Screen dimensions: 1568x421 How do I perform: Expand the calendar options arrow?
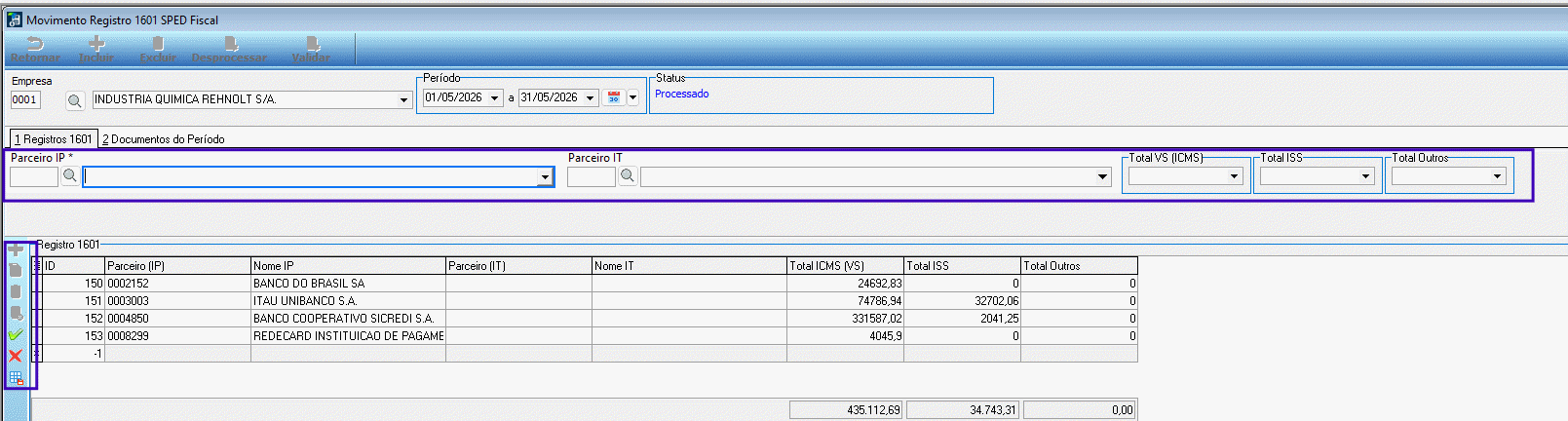(x=632, y=97)
